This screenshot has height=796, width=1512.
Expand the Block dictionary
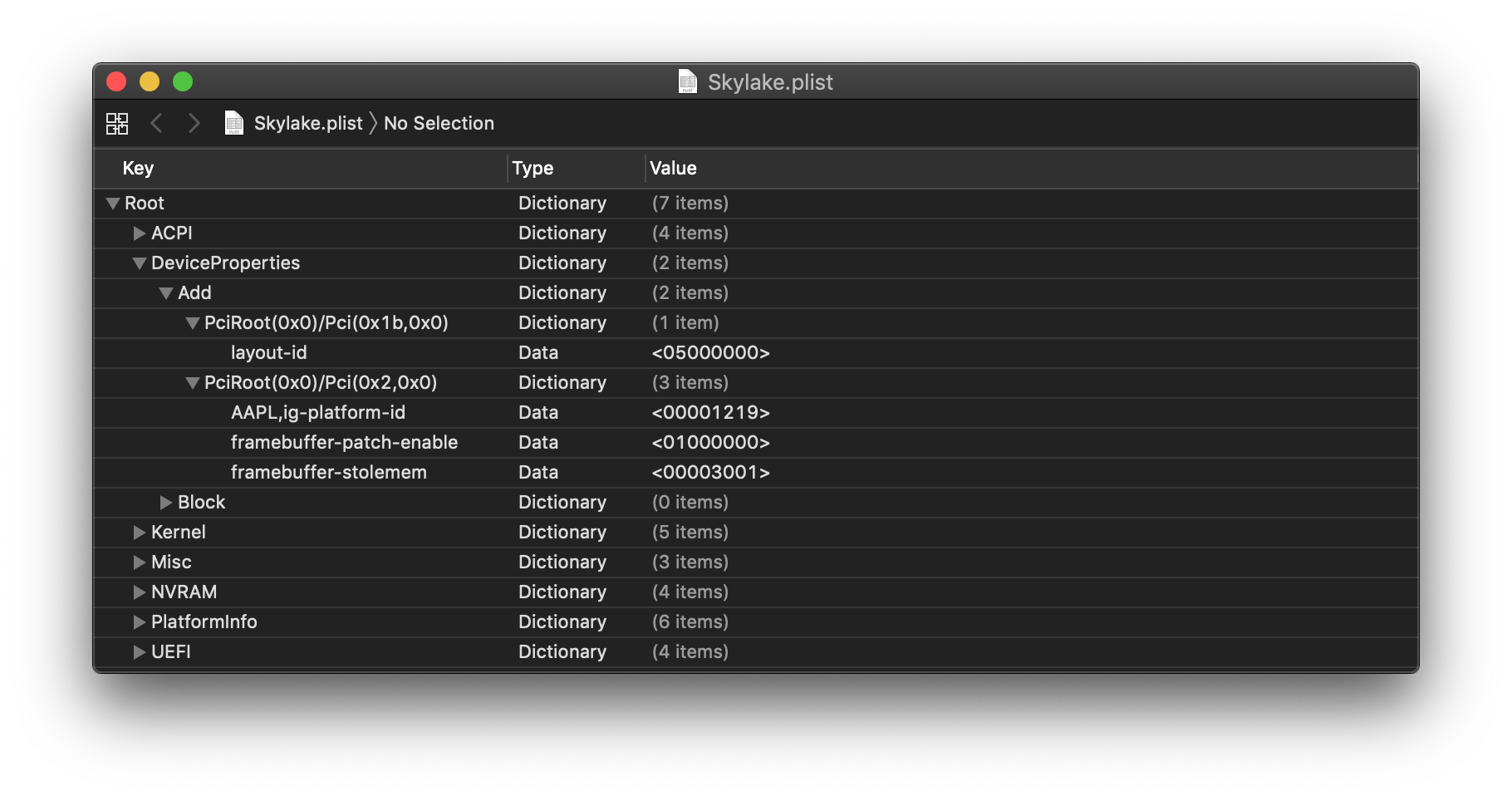[x=164, y=502]
